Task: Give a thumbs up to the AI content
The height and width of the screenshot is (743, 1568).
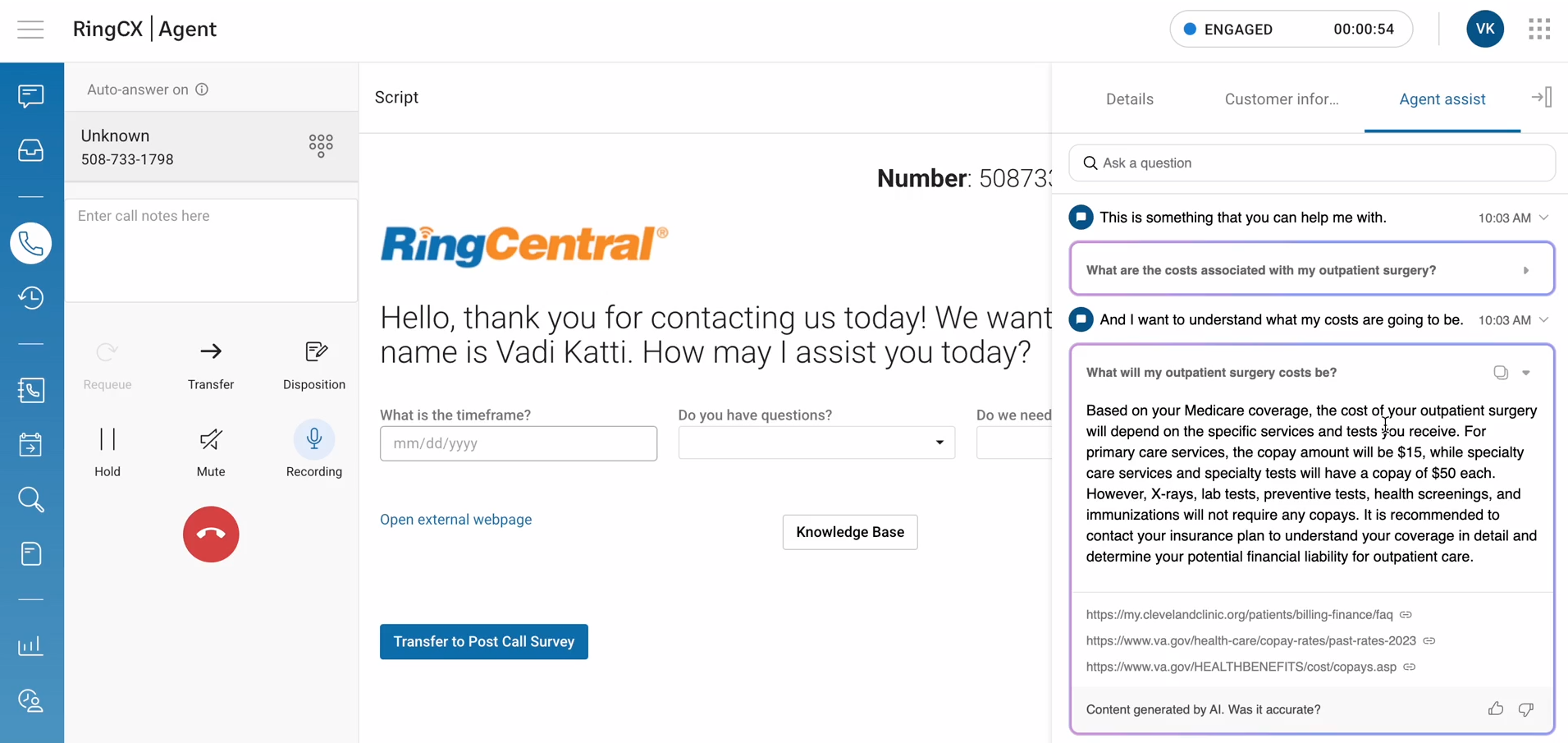Action: 1495,709
